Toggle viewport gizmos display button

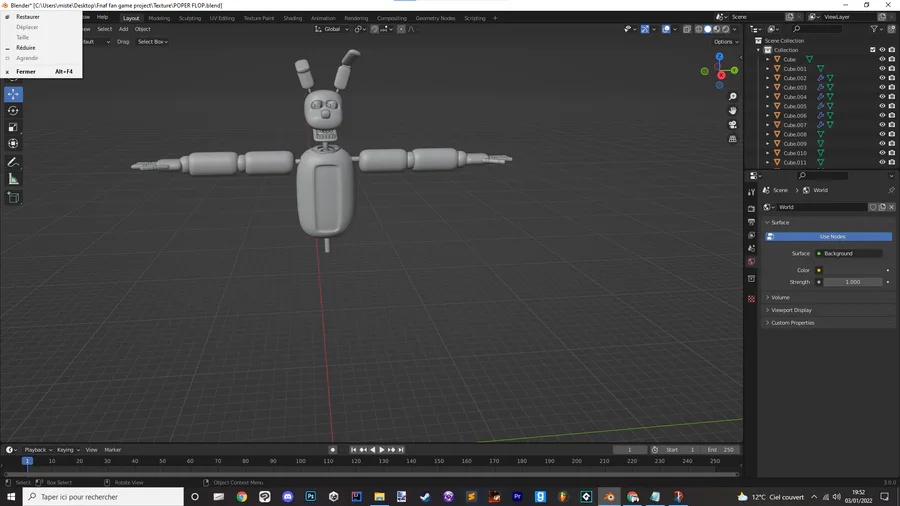click(645, 29)
